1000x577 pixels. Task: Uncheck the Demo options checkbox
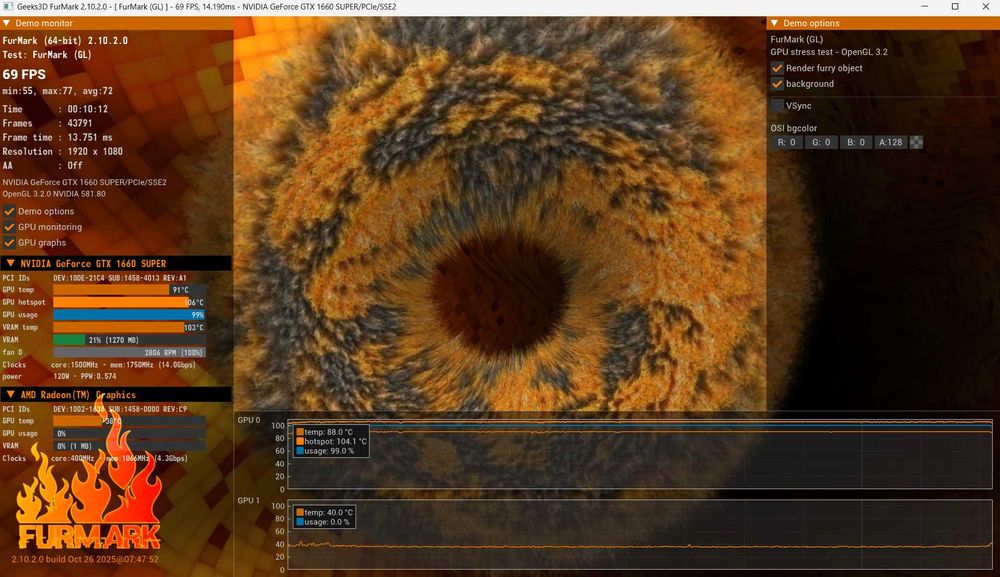pos(9,211)
